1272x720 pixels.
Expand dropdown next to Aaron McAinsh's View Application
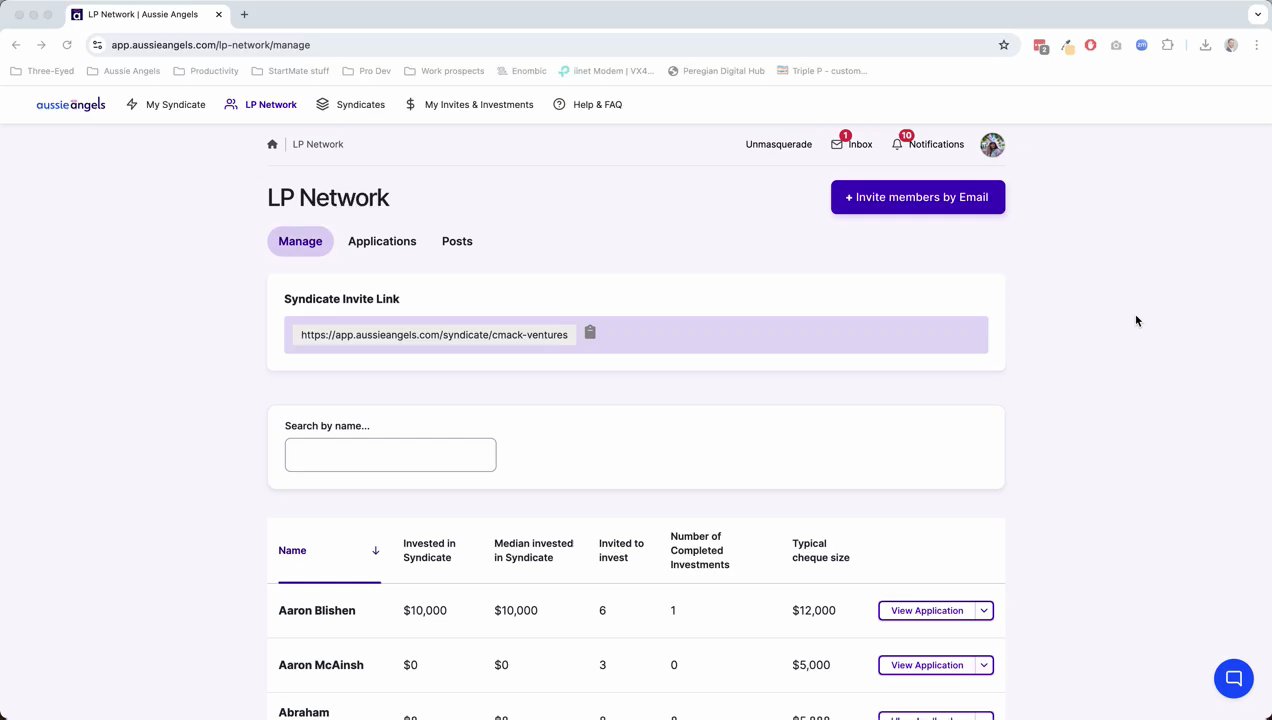point(984,665)
